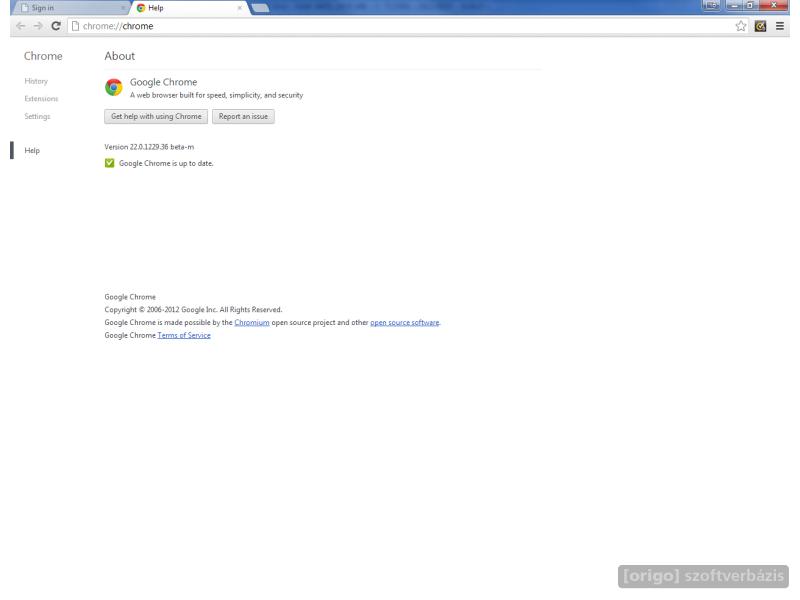Screen dimensions: 800x600
Task: Open the Chrome hamburger menu
Action: point(780,26)
